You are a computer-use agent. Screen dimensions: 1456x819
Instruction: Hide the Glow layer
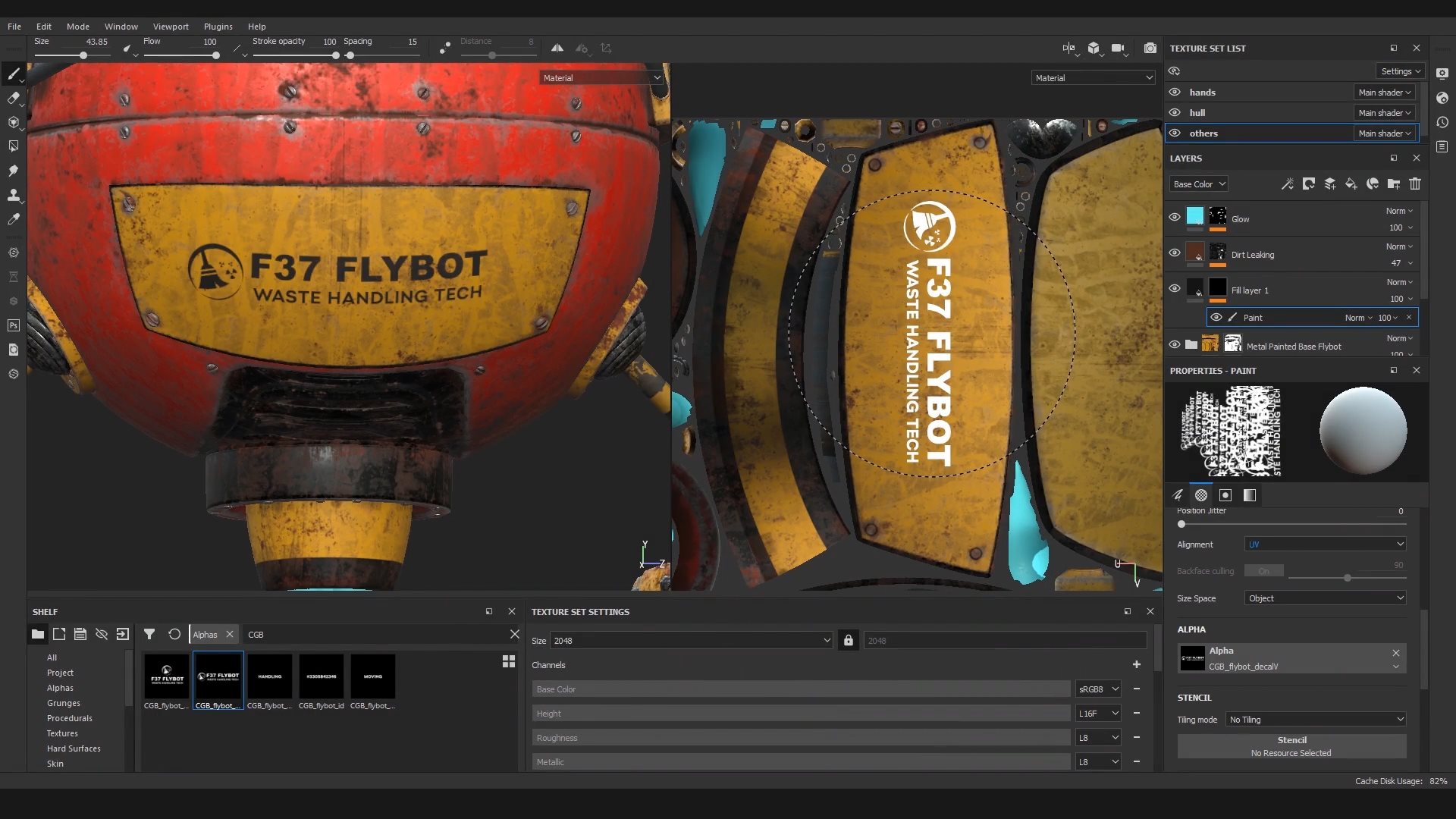(x=1175, y=218)
